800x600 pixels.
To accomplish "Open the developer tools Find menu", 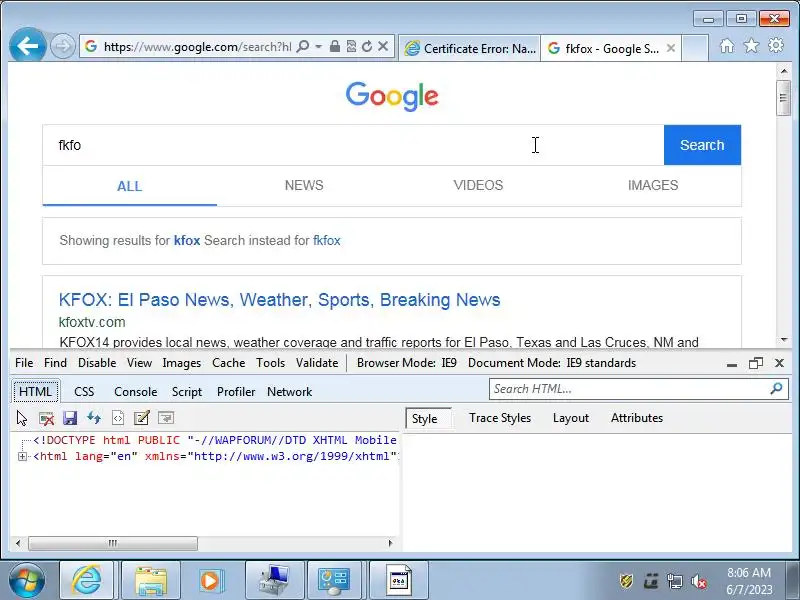I will click(x=55, y=363).
